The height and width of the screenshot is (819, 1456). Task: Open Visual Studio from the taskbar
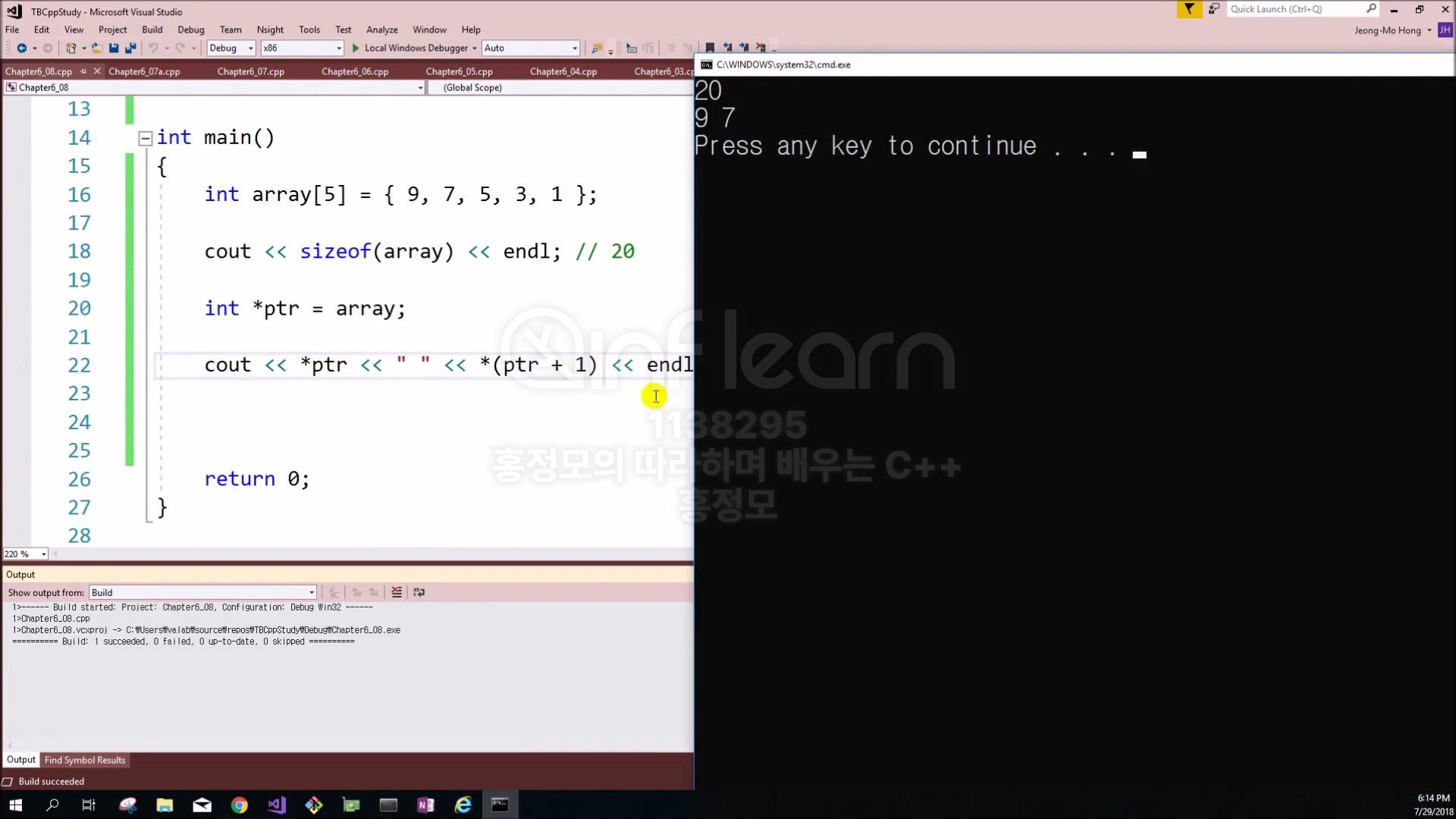point(277,805)
